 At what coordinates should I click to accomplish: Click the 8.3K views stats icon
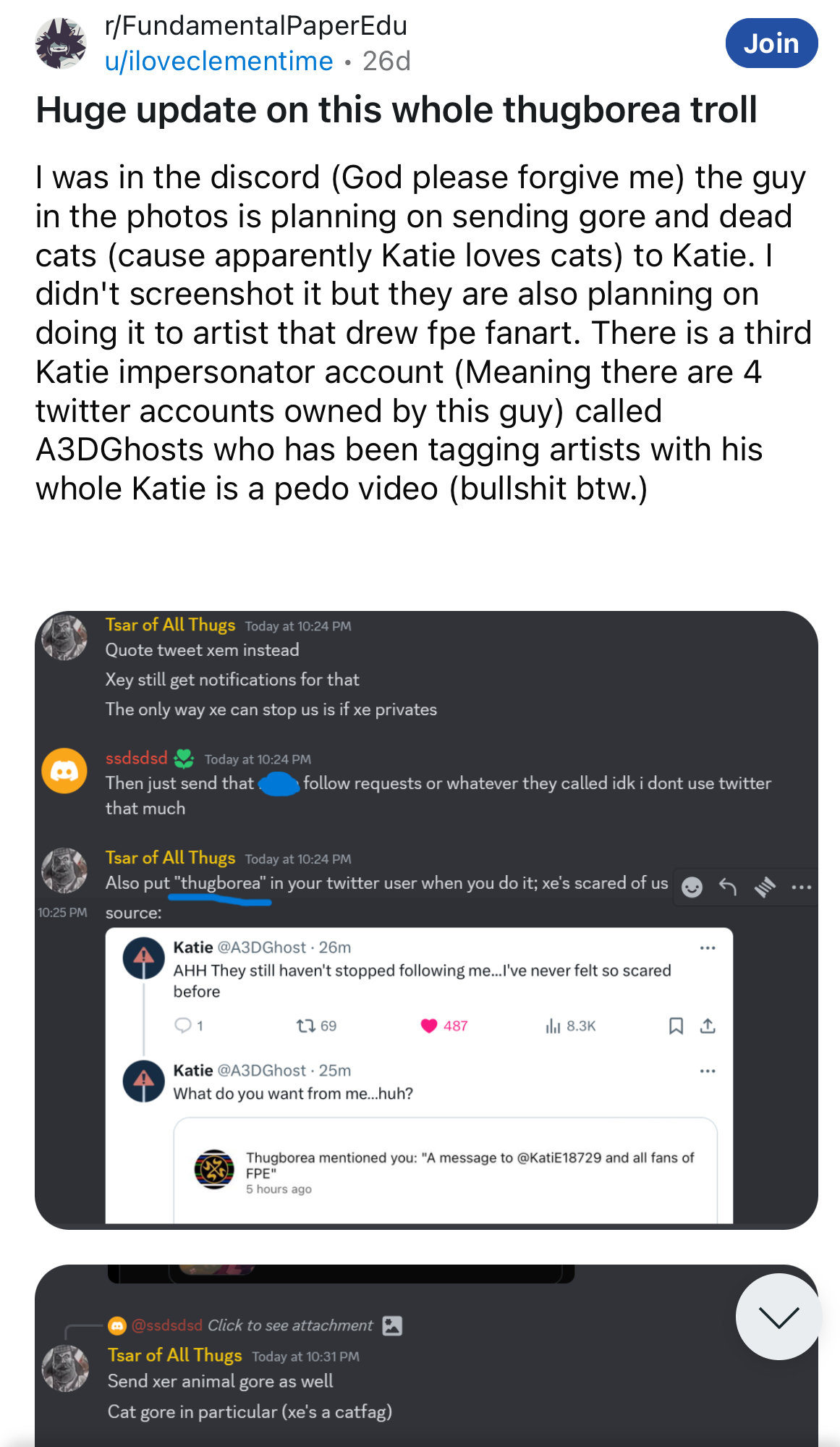click(553, 1026)
